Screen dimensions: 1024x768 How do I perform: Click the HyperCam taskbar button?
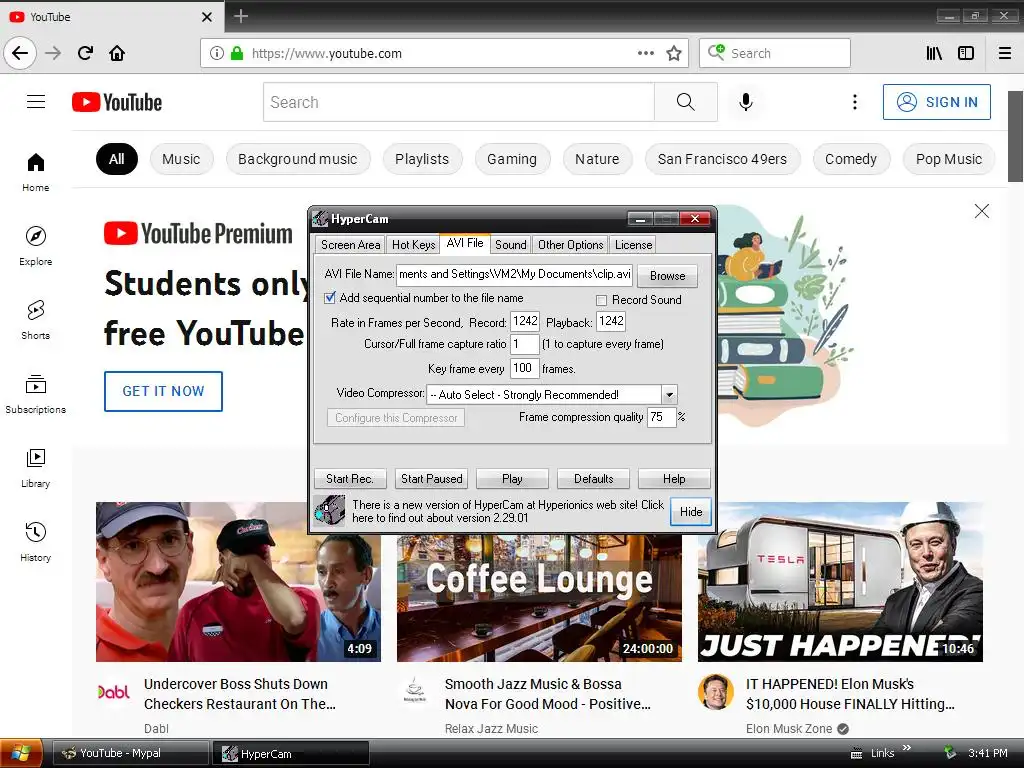click(x=292, y=753)
